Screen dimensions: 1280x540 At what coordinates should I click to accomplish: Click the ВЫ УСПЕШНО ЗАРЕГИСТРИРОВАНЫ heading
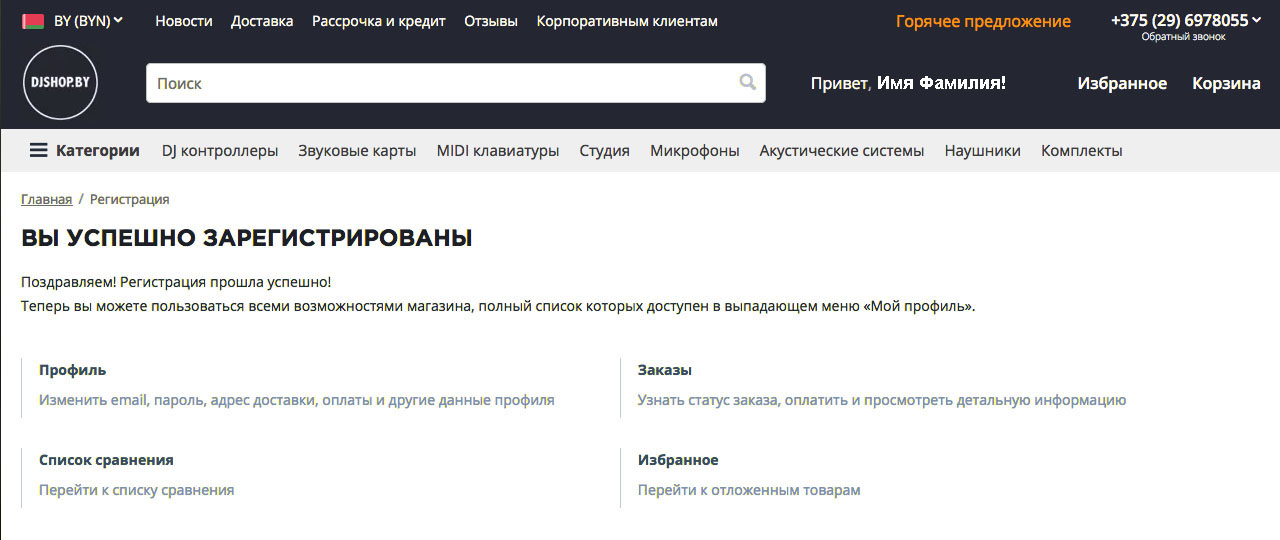(247, 238)
